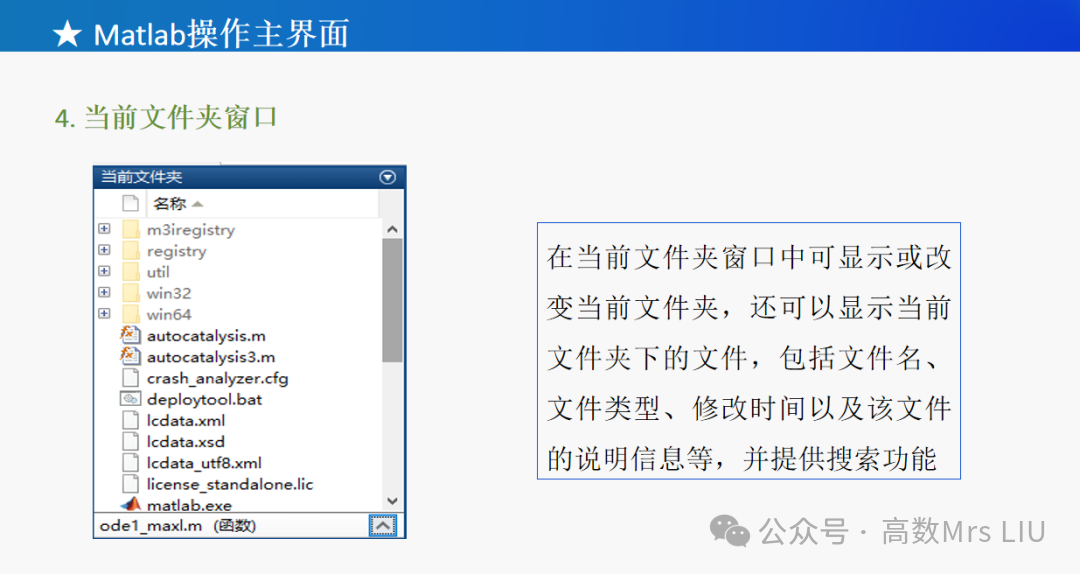Click the win64 folder icon
Image resolution: width=1080 pixels, height=574 pixels.
pos(130,314)
